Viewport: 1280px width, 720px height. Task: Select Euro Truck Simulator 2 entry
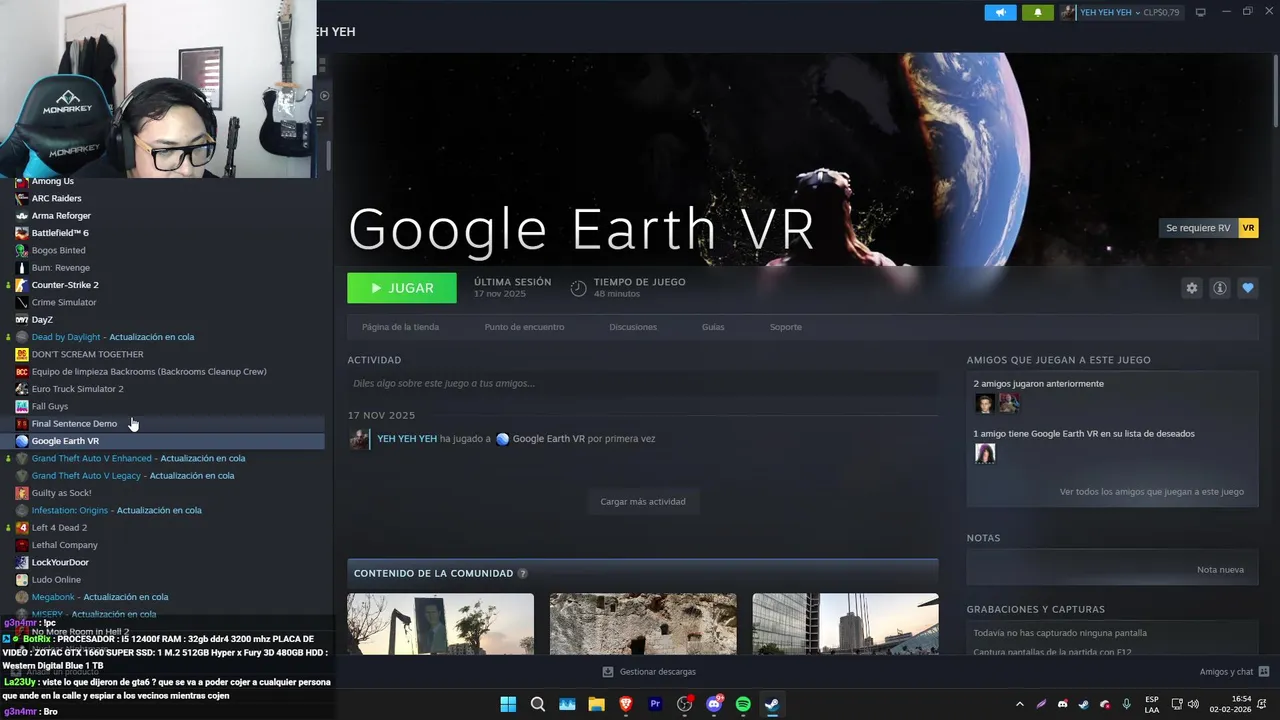(x=77, y=389)
